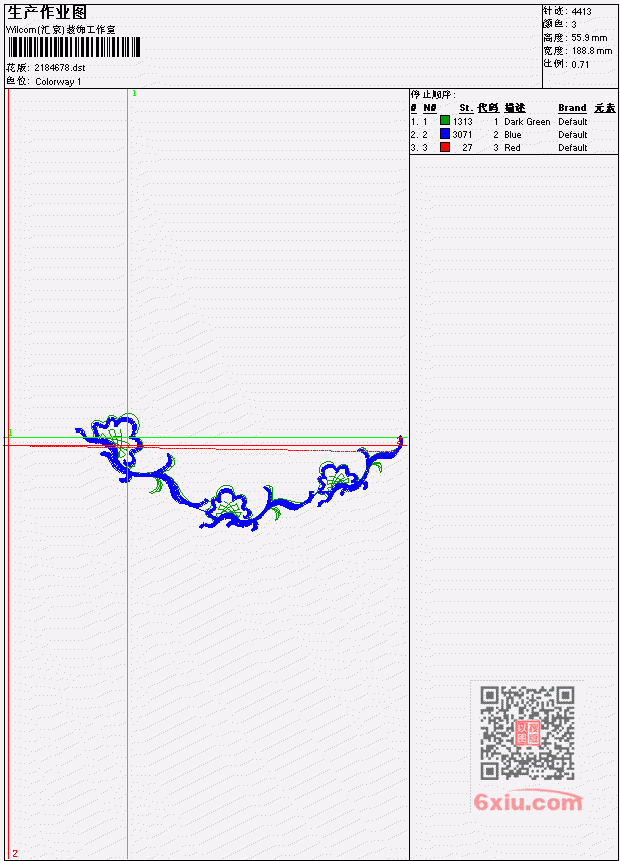
Task: Select the embroidered floral vine design preview
Action: click(239, 472)
